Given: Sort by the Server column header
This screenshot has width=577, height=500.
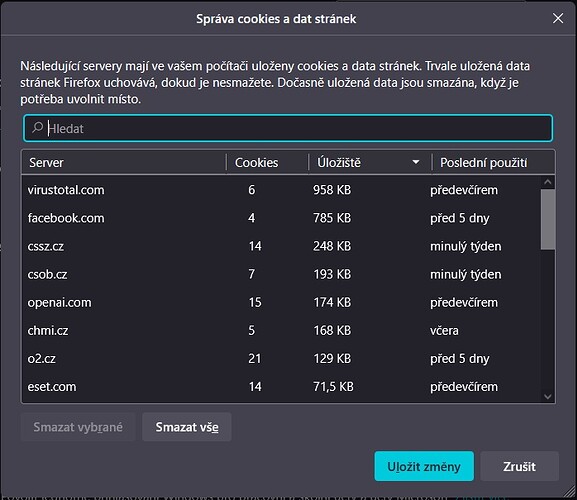Looking at the screenshot, I should [x=124, y=162].
